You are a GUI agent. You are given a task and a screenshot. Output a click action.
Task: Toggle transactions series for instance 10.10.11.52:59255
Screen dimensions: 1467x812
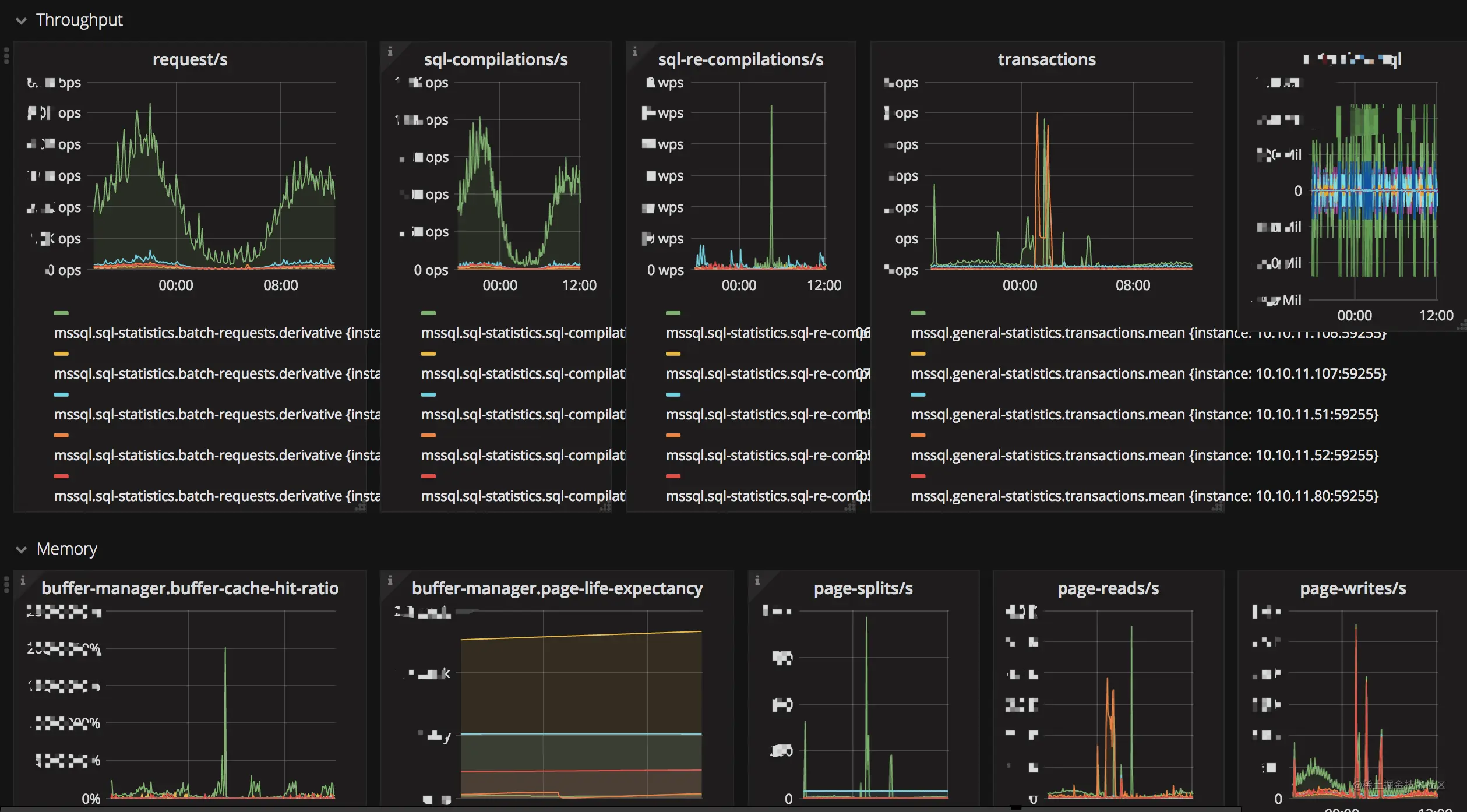[1144, 455]
